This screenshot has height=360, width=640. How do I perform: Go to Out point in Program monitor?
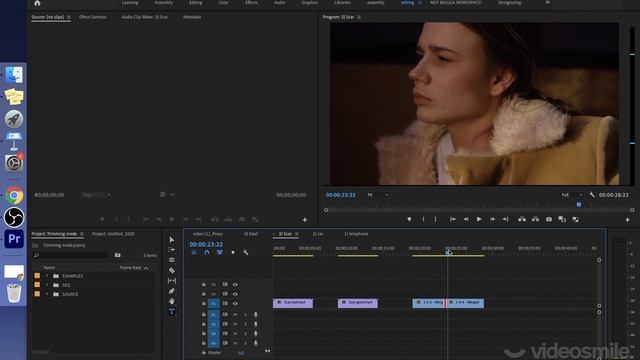(x=505, y=219)
